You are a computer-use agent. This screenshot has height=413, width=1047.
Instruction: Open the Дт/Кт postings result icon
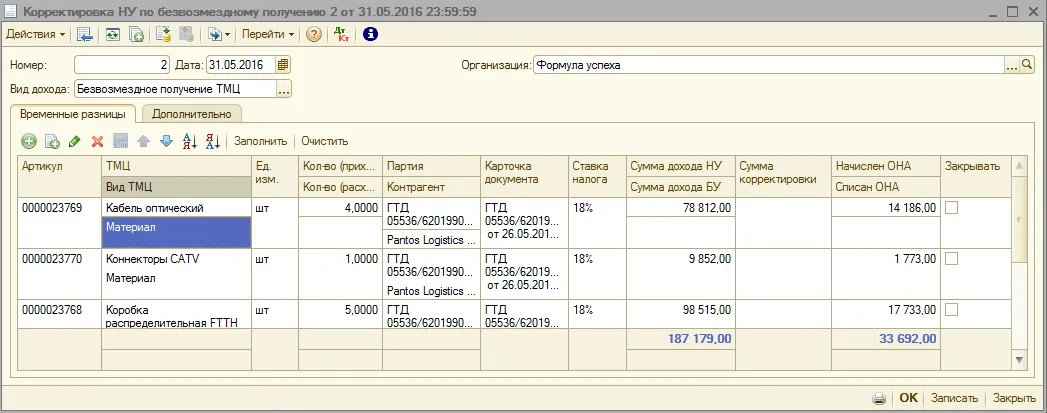(341, 34)
